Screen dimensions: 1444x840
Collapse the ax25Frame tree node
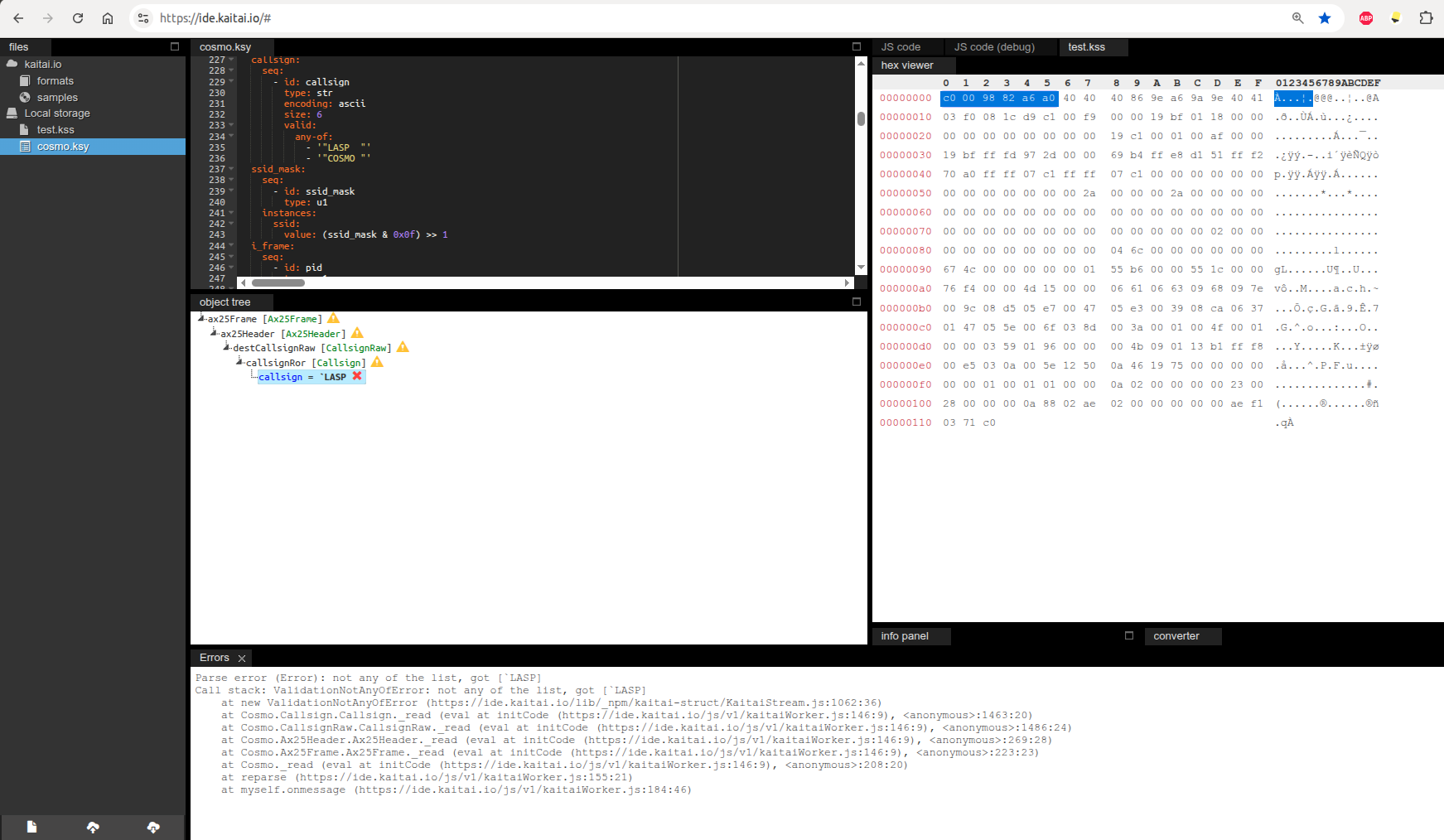click(201, 318)
